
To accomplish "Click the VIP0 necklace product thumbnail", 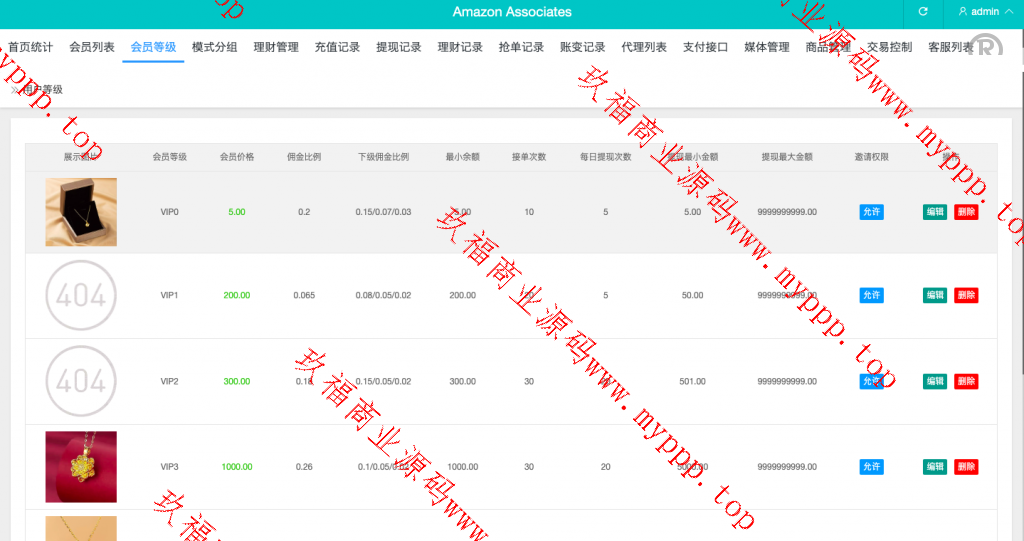I will [81, 212].
